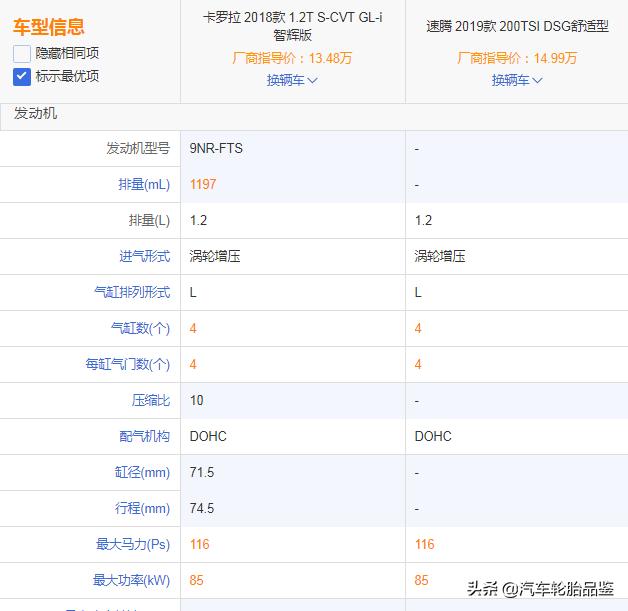Image resolution: width=628 pixels, height=611 pixels.
Task: Check the 隐藏相同项 checkbox
Action: (x=22, y=54)
